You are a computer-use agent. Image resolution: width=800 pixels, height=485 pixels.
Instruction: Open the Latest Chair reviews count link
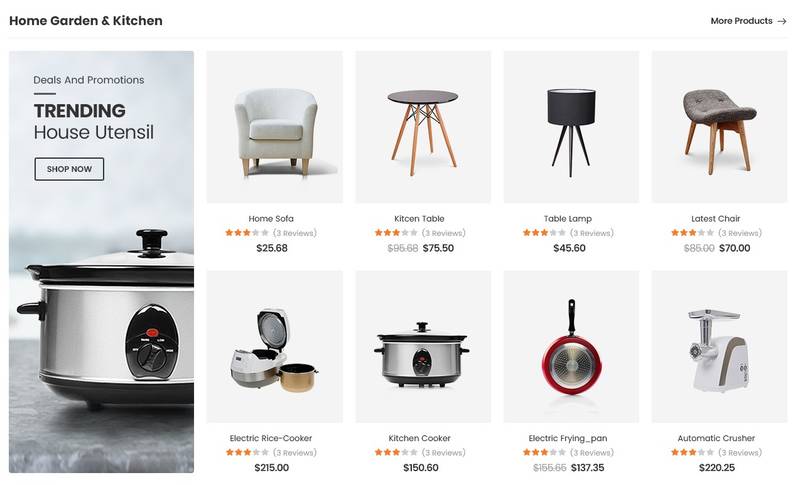740,233
